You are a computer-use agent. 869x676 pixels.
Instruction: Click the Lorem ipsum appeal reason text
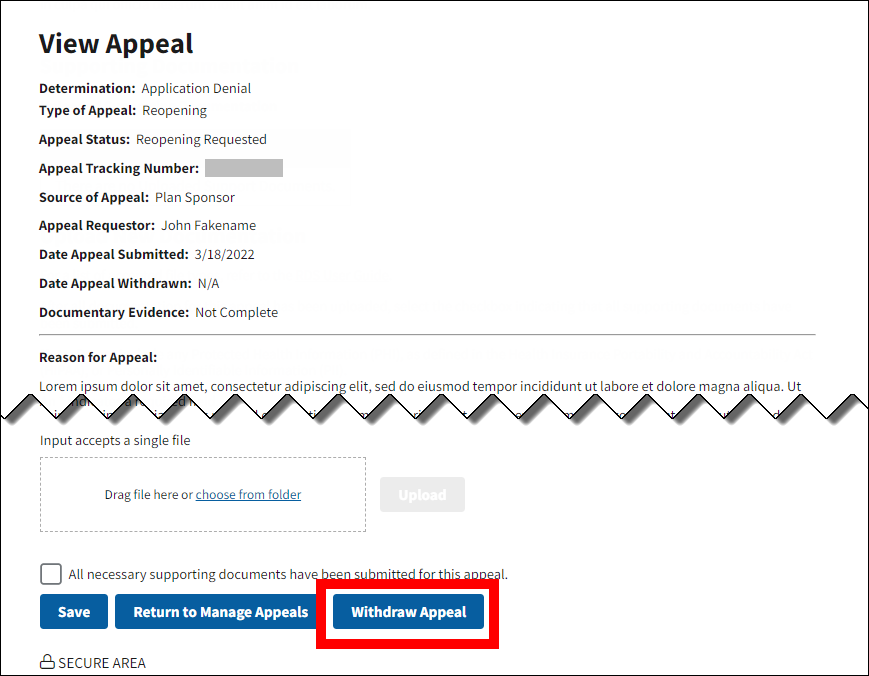400,386
